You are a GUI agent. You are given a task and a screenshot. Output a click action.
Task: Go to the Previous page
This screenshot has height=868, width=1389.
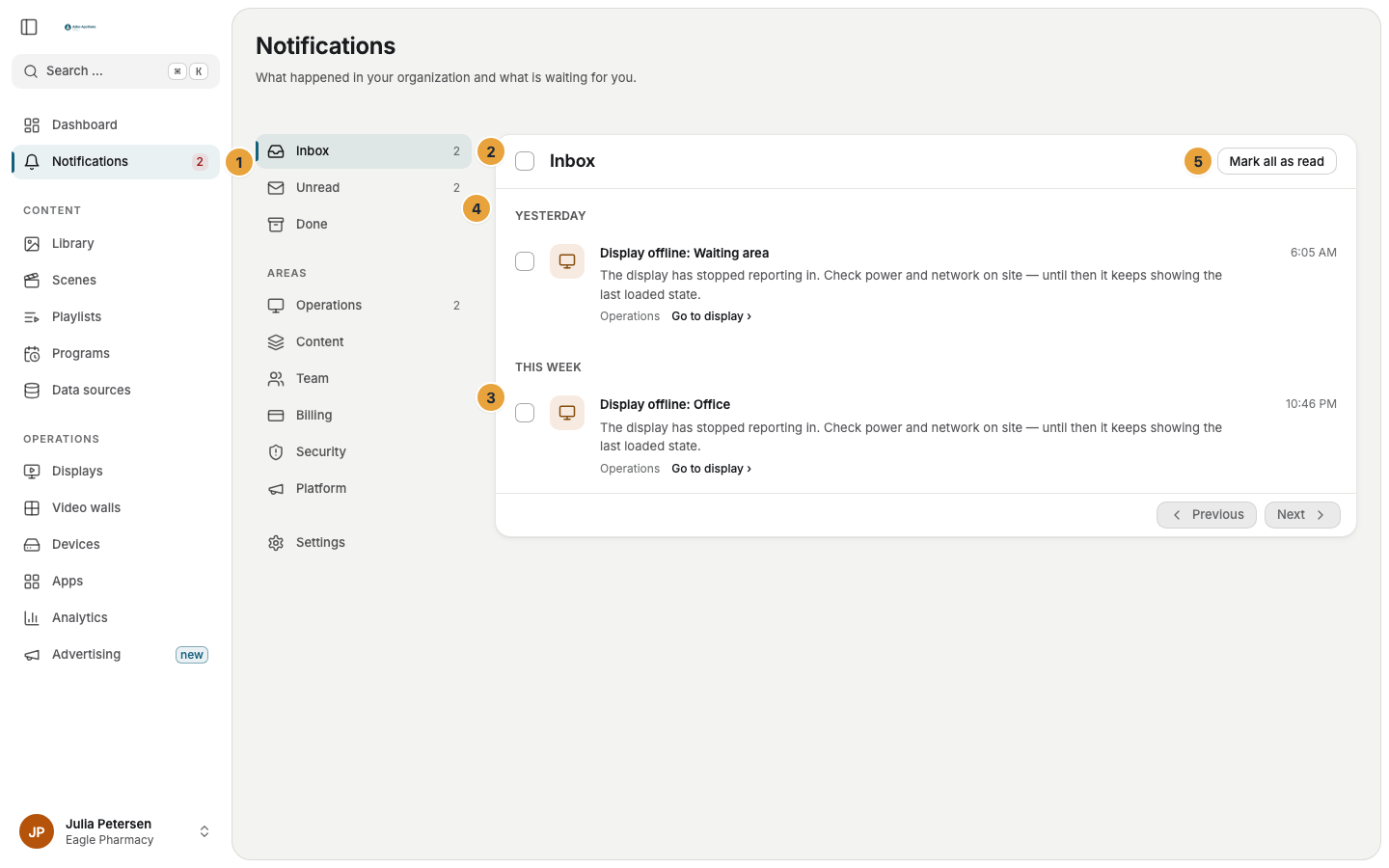pyautogui.click(x=1207, y=515)
